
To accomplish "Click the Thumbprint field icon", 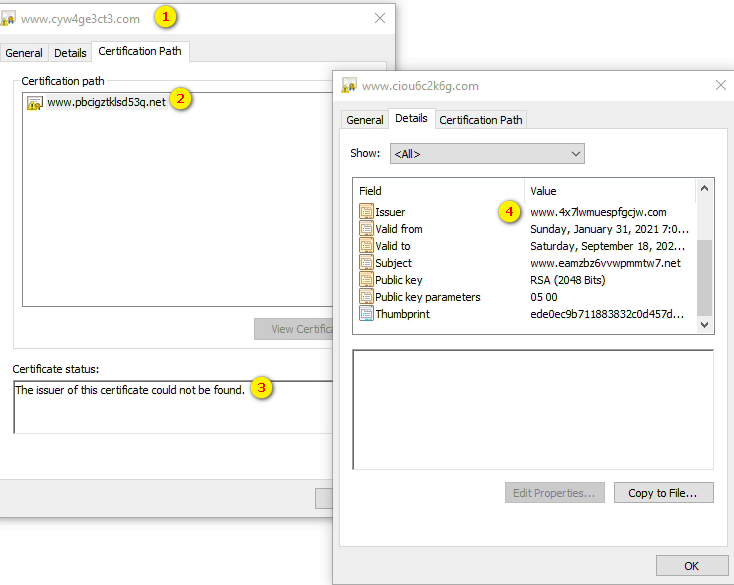I will [366, 314].
